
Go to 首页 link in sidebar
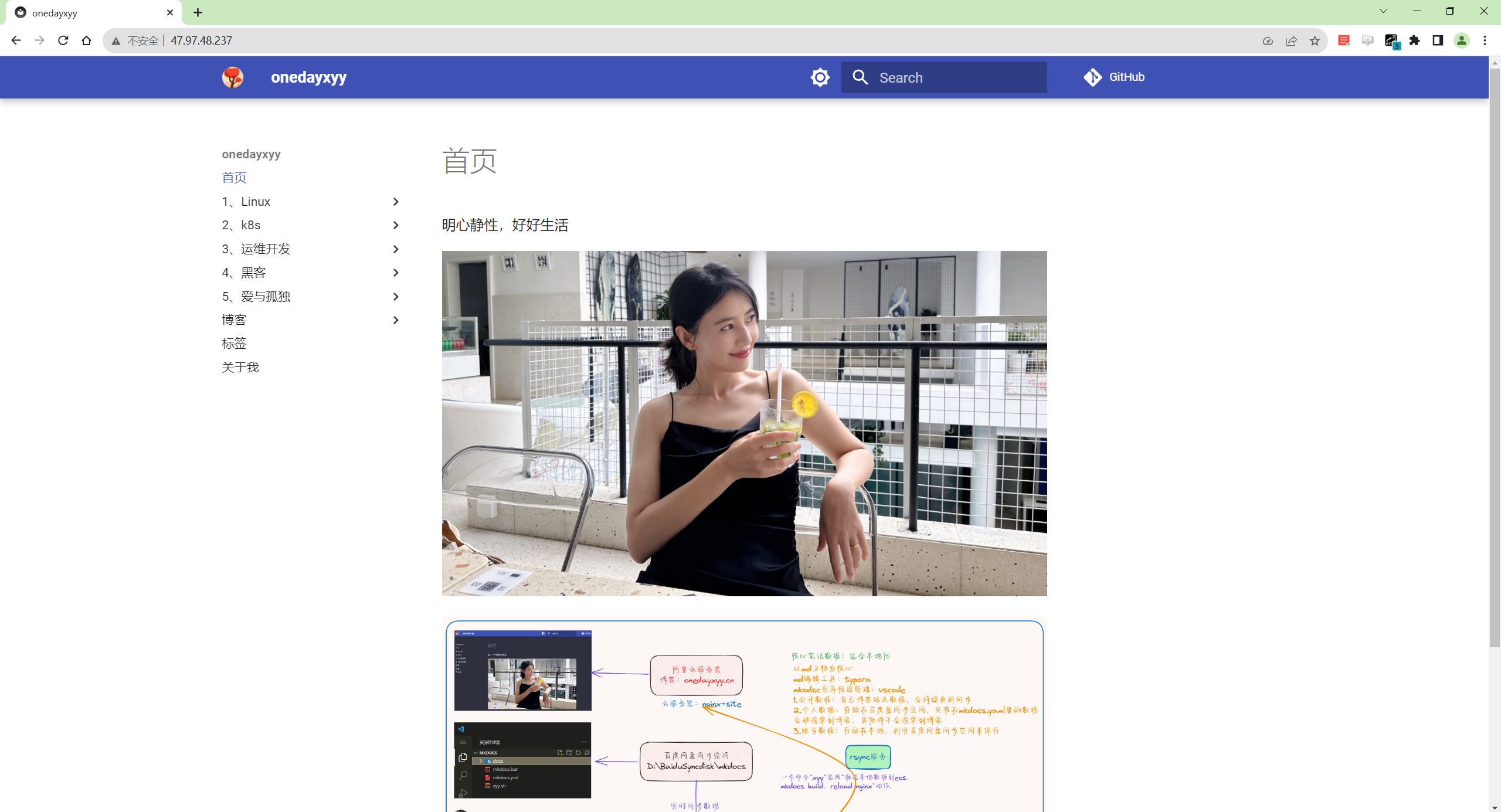click(234, 178)
